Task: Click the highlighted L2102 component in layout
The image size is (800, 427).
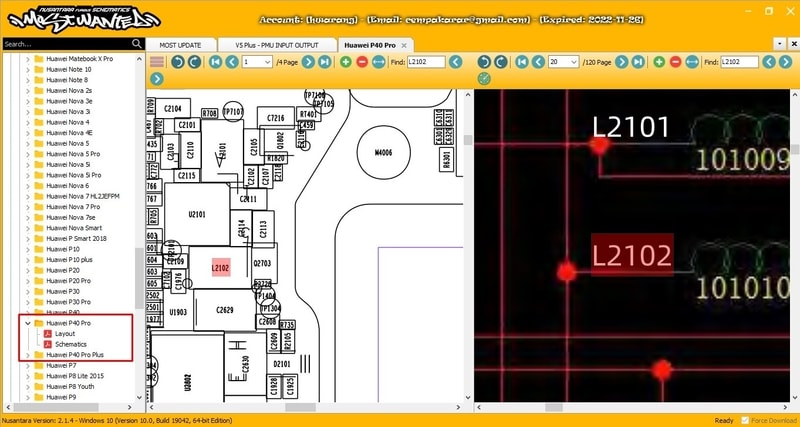Action: (221, 267)
